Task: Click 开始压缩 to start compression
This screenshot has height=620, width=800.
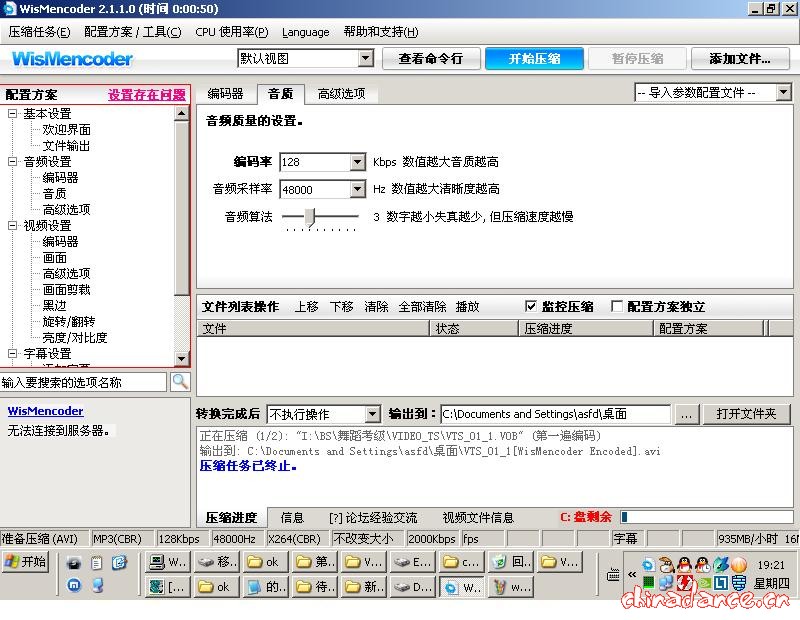Action: point(534,59)
